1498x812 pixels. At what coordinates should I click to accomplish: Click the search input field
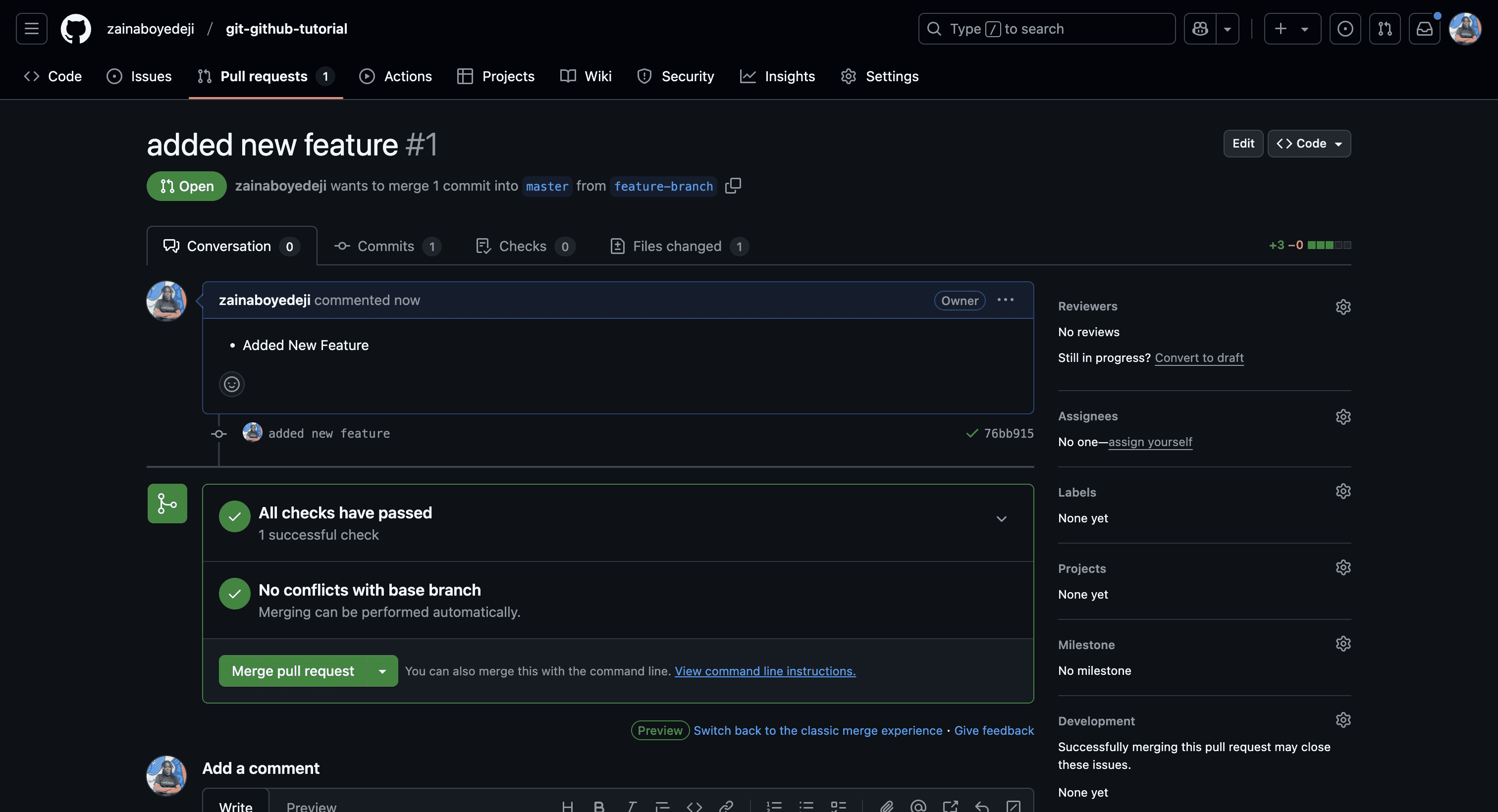(x=1046, y=29)
